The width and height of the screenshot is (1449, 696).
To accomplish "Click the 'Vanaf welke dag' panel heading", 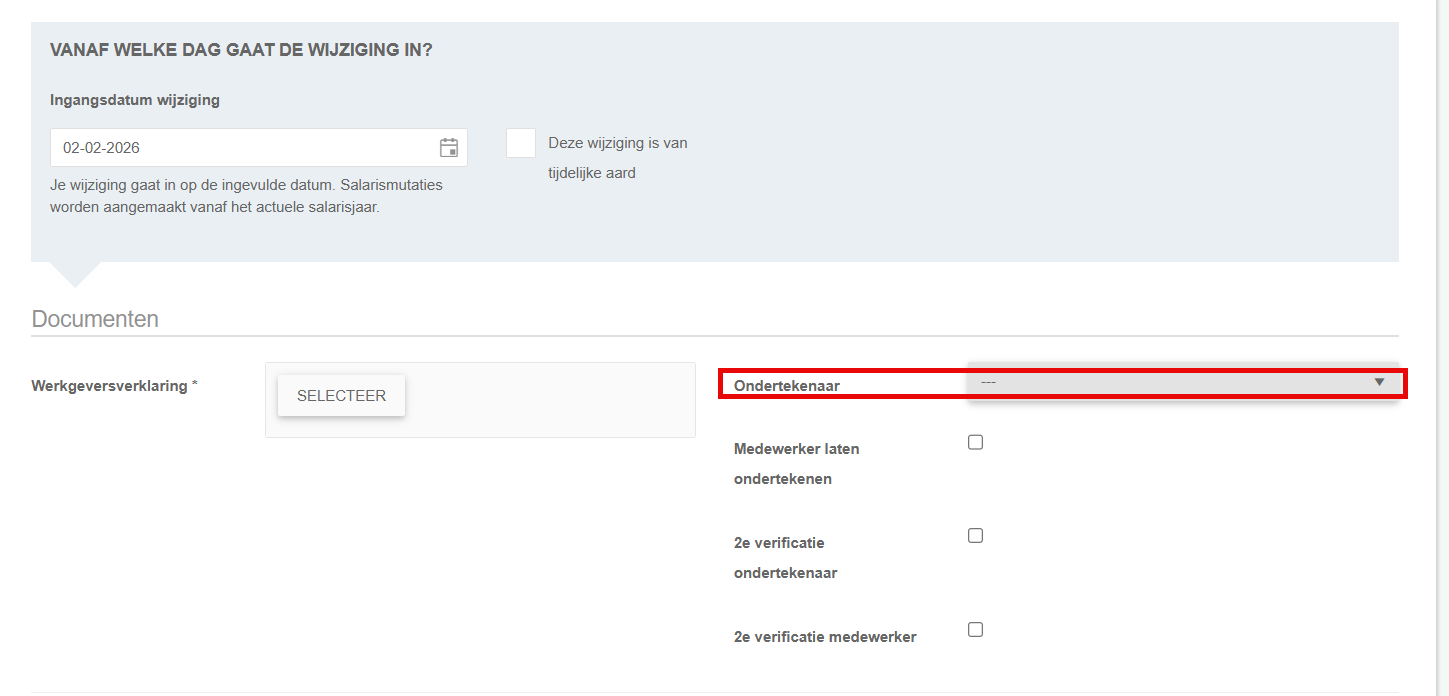I will pyautogui.click(x=241, y=50).
